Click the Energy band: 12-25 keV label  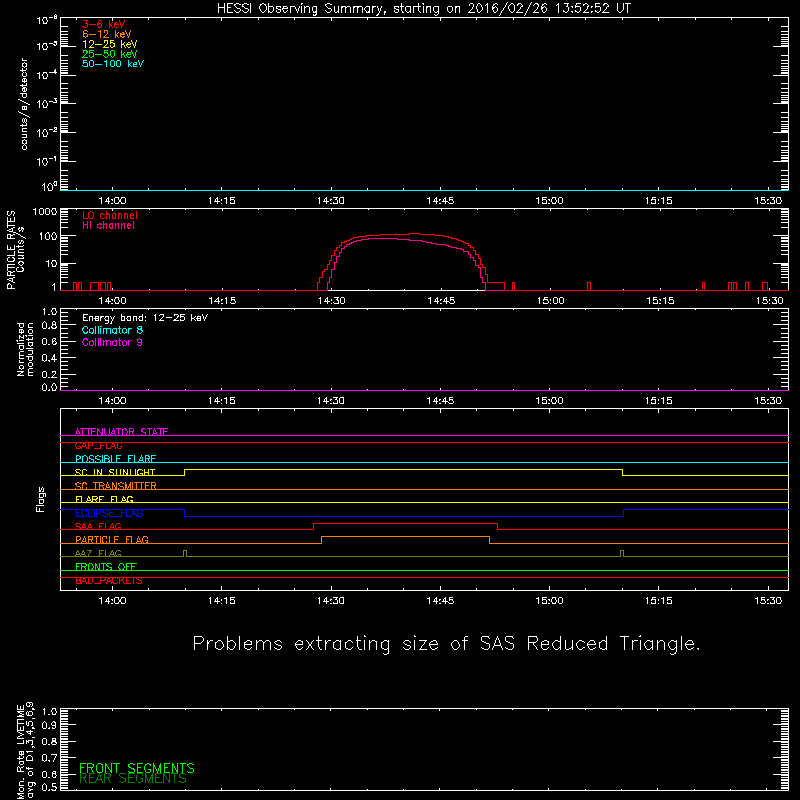coord(145,318)
